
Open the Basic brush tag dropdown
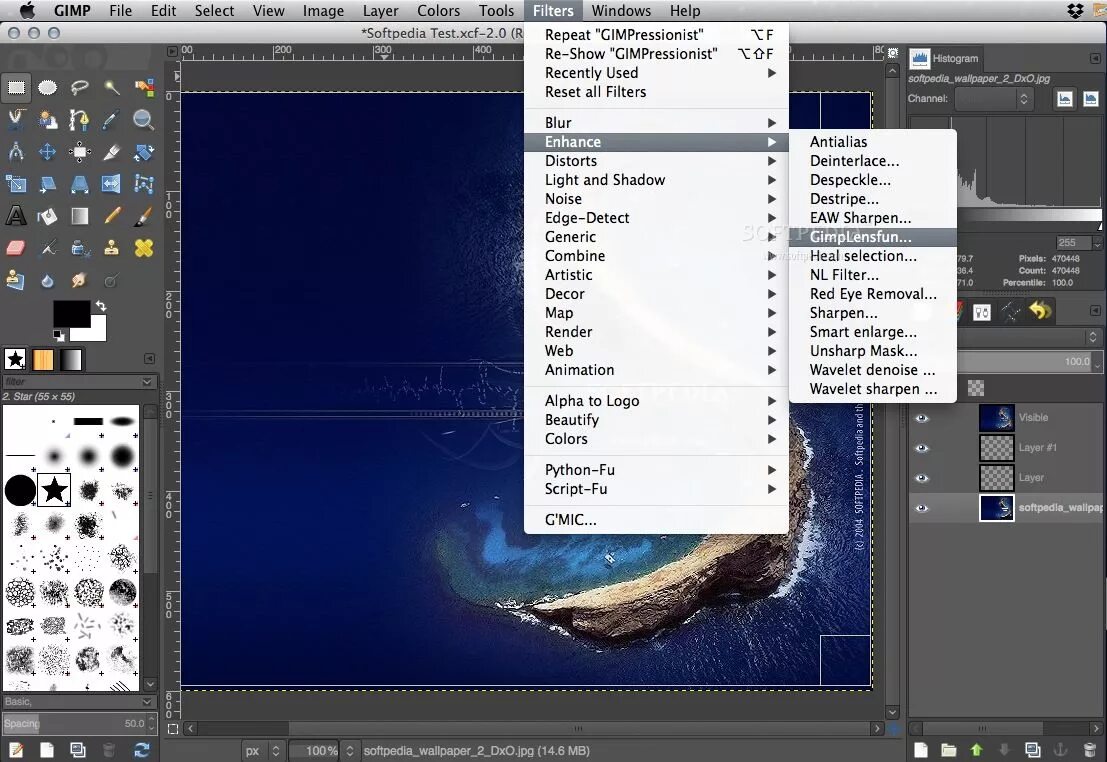147,702
